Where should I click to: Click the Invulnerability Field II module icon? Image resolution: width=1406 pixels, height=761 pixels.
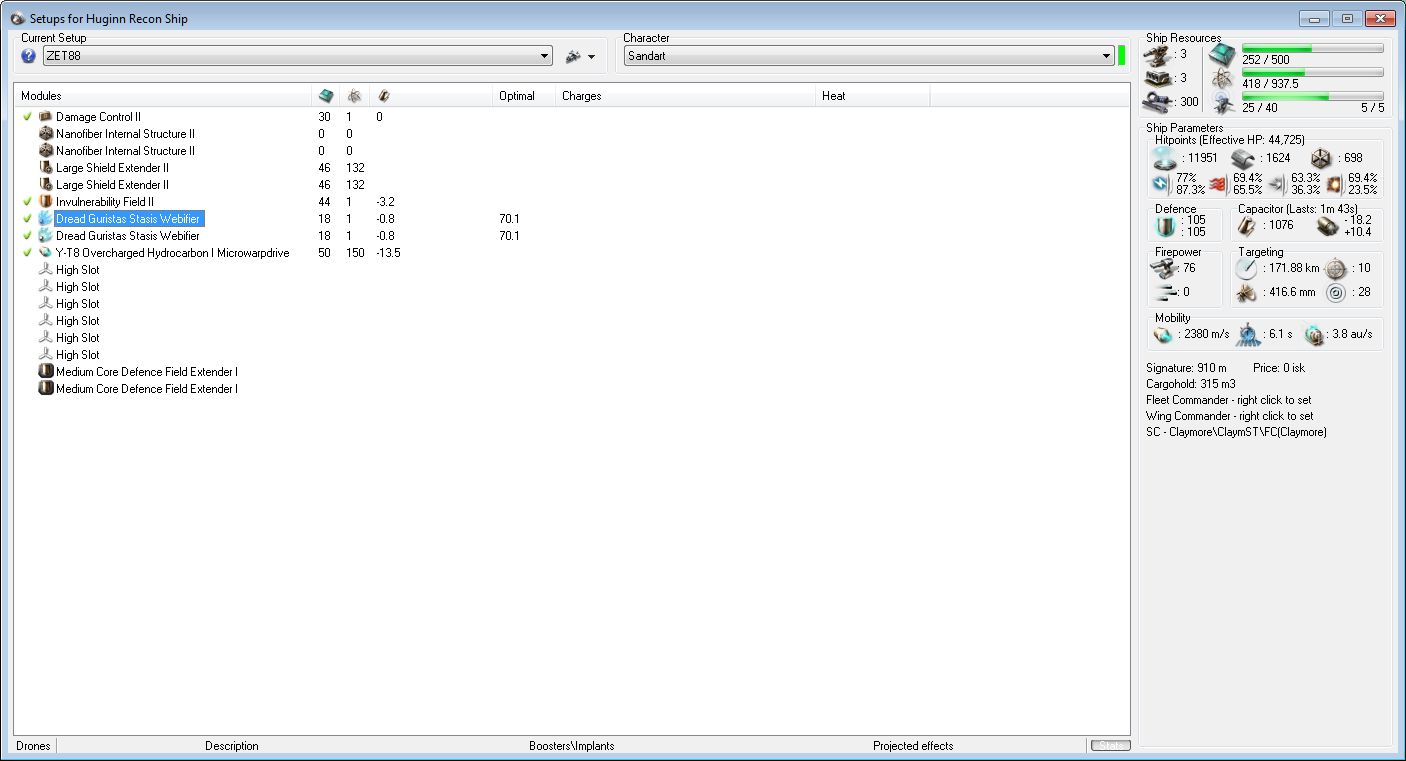[45, 202]
